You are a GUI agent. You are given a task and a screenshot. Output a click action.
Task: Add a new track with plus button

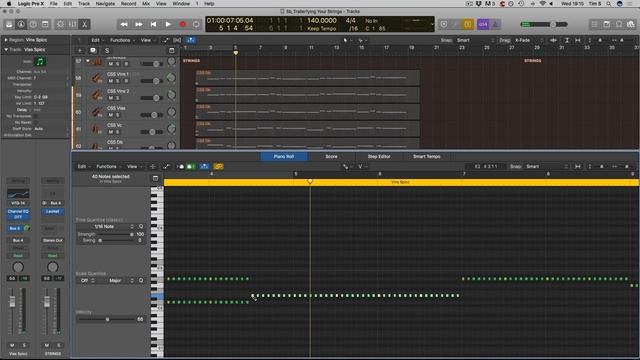(x=80, y=50)
